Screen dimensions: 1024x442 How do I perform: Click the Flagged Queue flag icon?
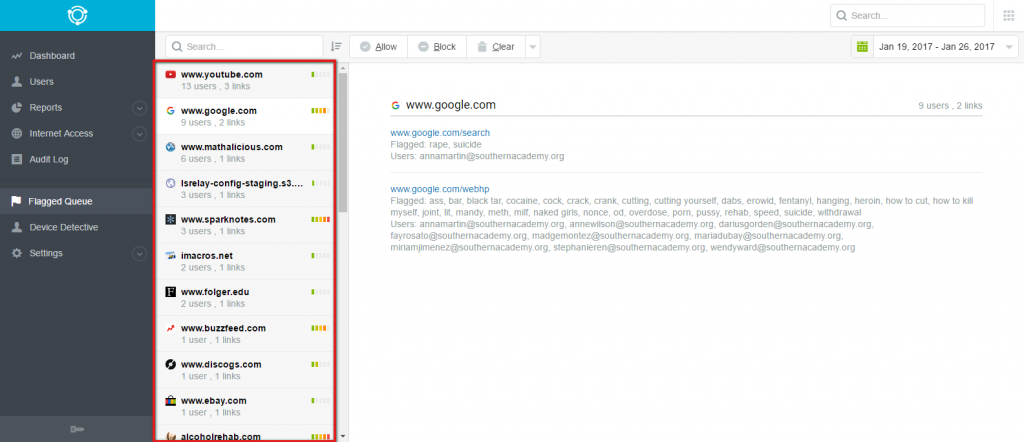[16, 201]
